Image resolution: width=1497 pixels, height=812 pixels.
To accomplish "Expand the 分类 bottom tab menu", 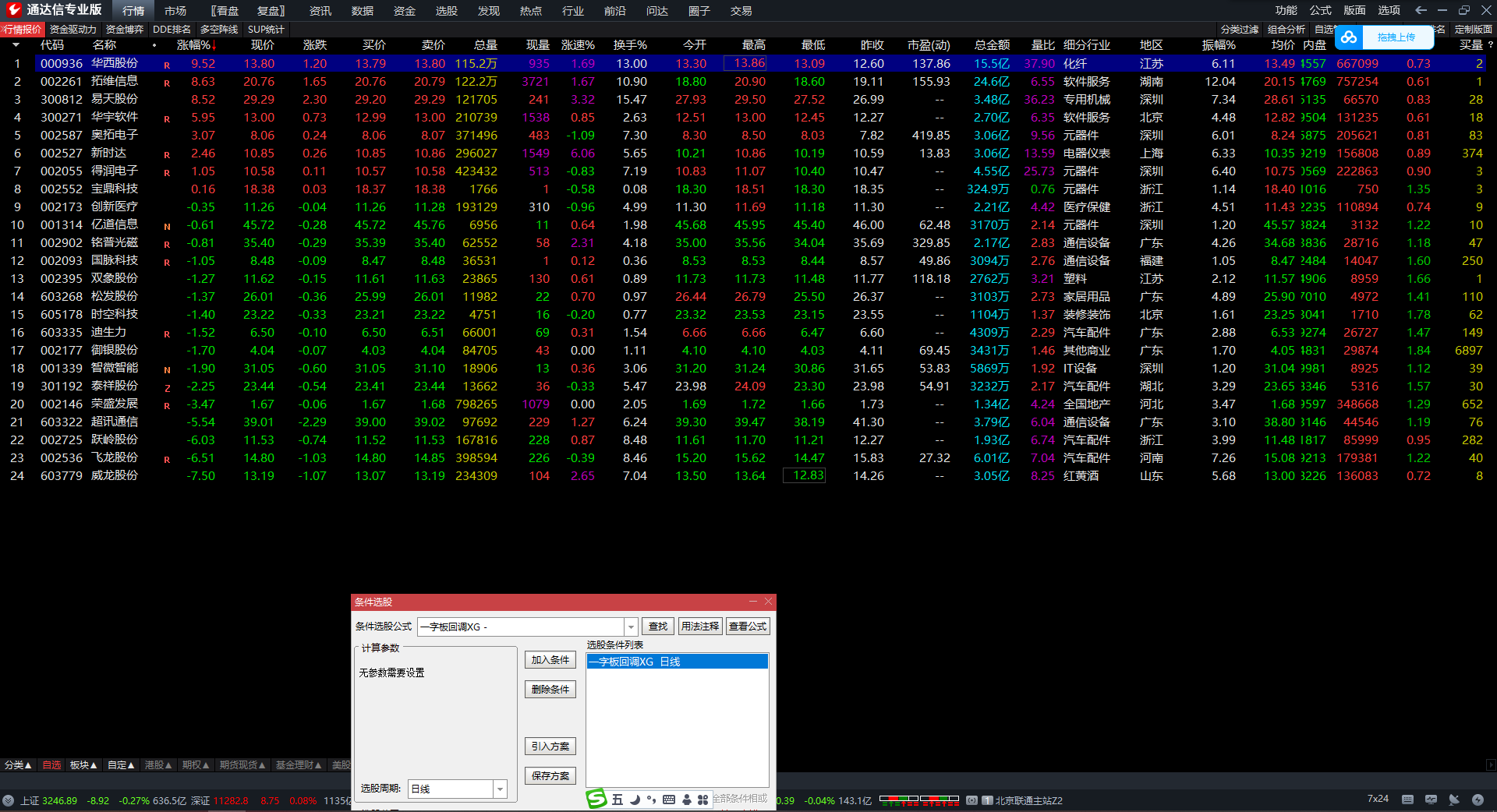I will [18, 765].
